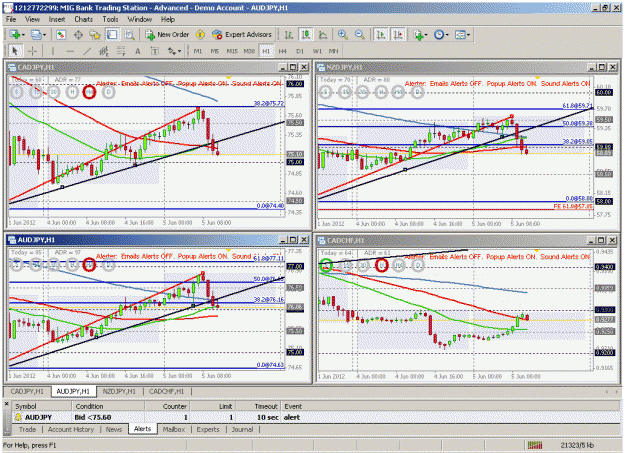Open the Account History tab
The height and width of the screenshot is (453, 625).
tap(71, 429)
